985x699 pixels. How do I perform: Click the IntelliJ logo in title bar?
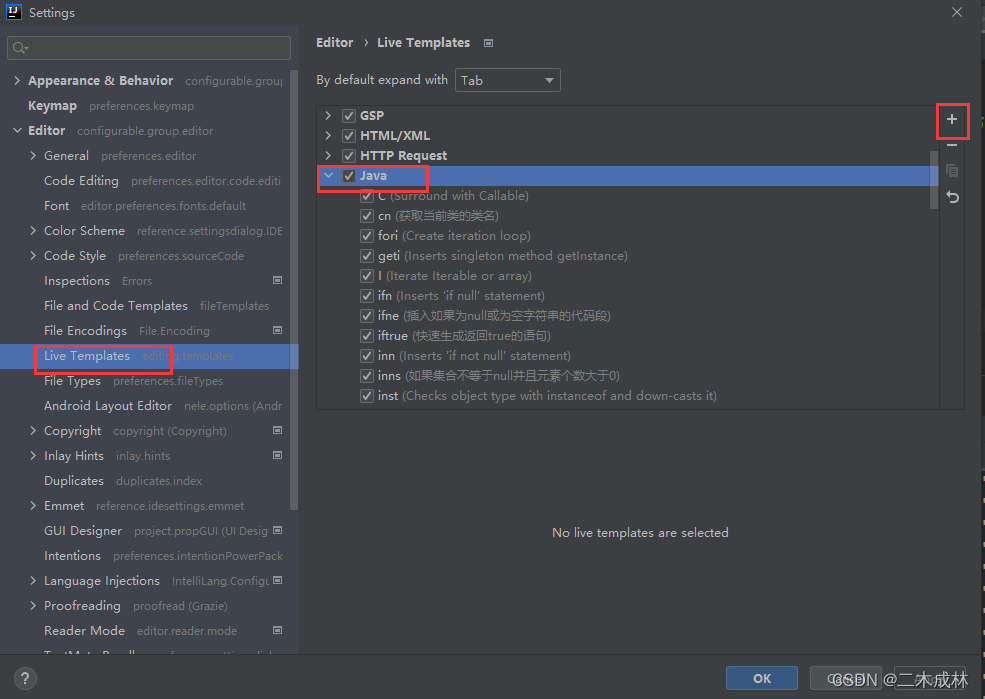click(x=13, y=12)
